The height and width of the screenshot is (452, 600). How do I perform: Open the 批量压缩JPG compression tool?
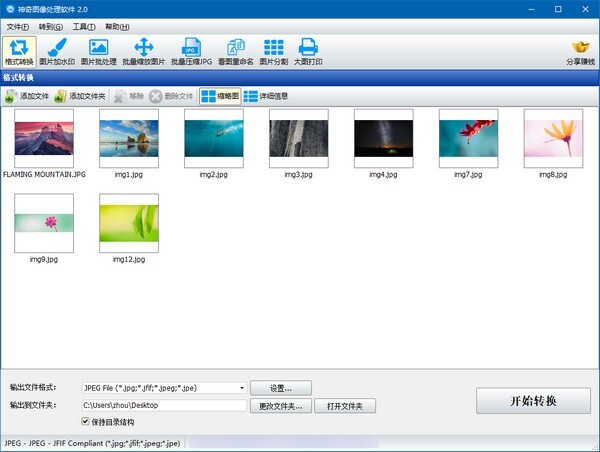click(x=190, y=52)
